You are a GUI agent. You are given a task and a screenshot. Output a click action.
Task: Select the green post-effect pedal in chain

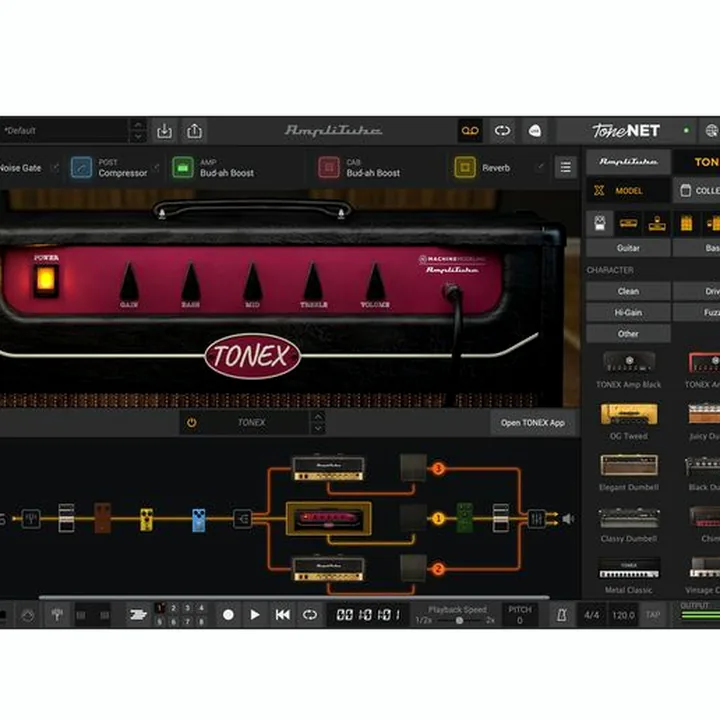(465, 518)
